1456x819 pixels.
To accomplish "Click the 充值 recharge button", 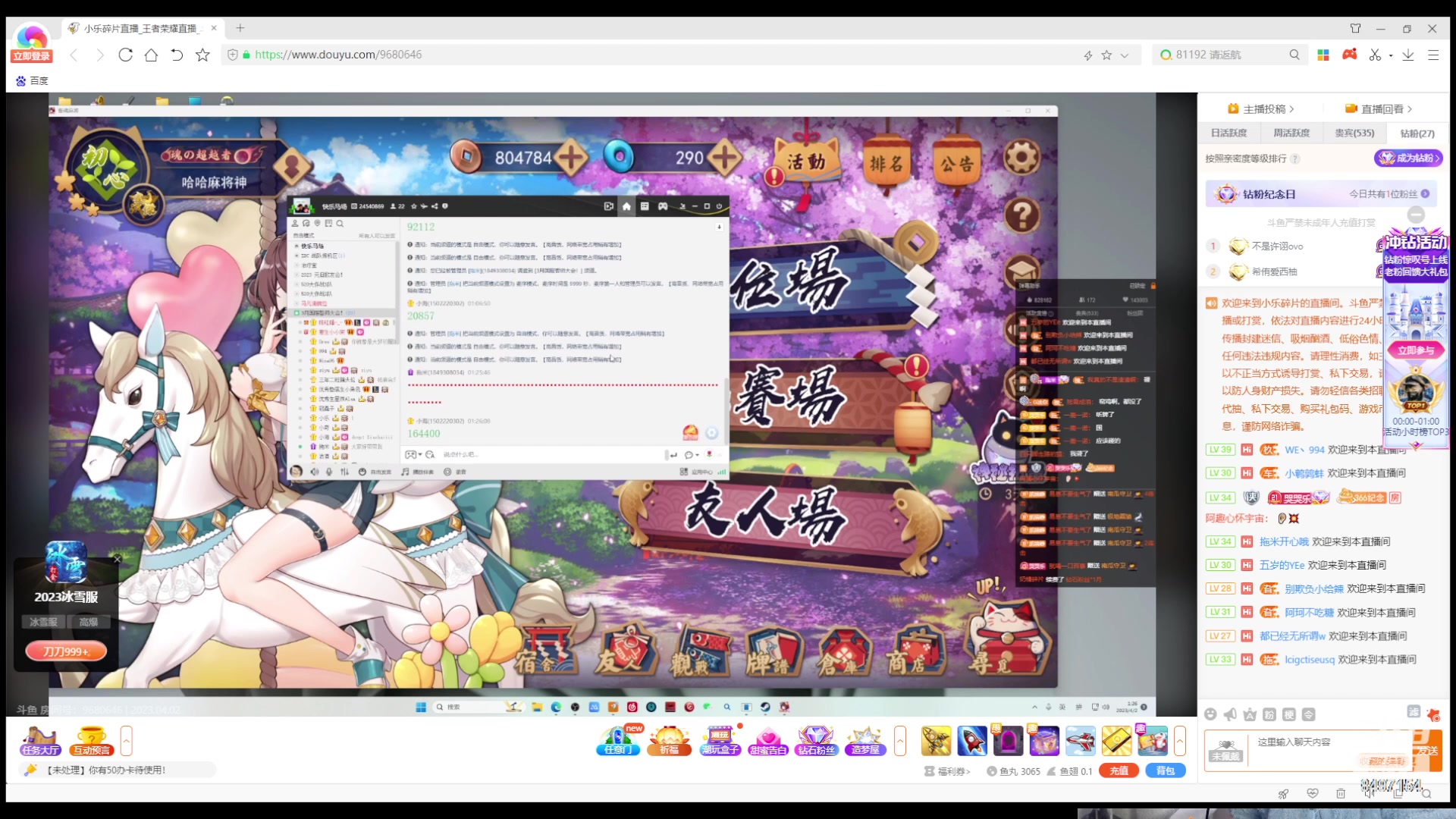I will tap(1119, 770).
